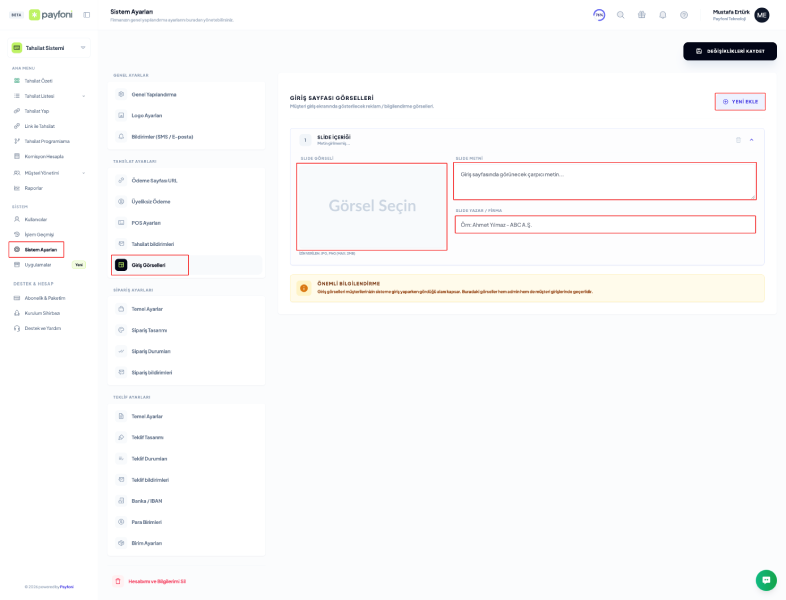Click the green chat support bubble
The image size is (786, 600).
766,580
